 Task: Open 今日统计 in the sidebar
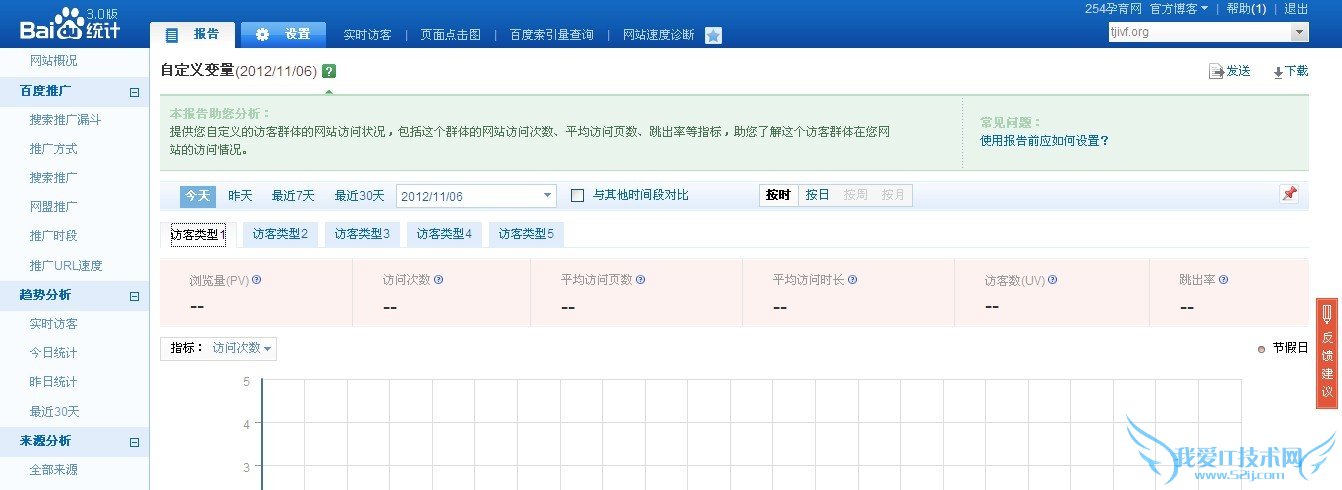tap(53, 353)
